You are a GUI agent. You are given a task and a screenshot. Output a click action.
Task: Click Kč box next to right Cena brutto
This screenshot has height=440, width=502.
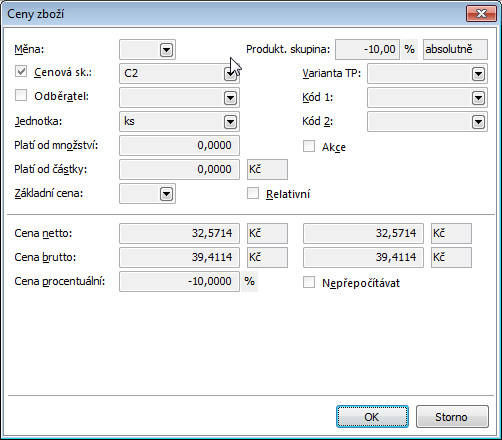click(x=451, y=257)
